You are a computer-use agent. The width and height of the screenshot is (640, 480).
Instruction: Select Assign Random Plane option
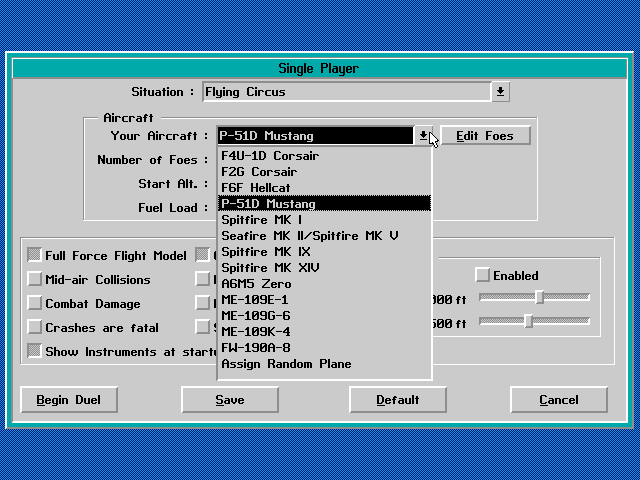324,363
